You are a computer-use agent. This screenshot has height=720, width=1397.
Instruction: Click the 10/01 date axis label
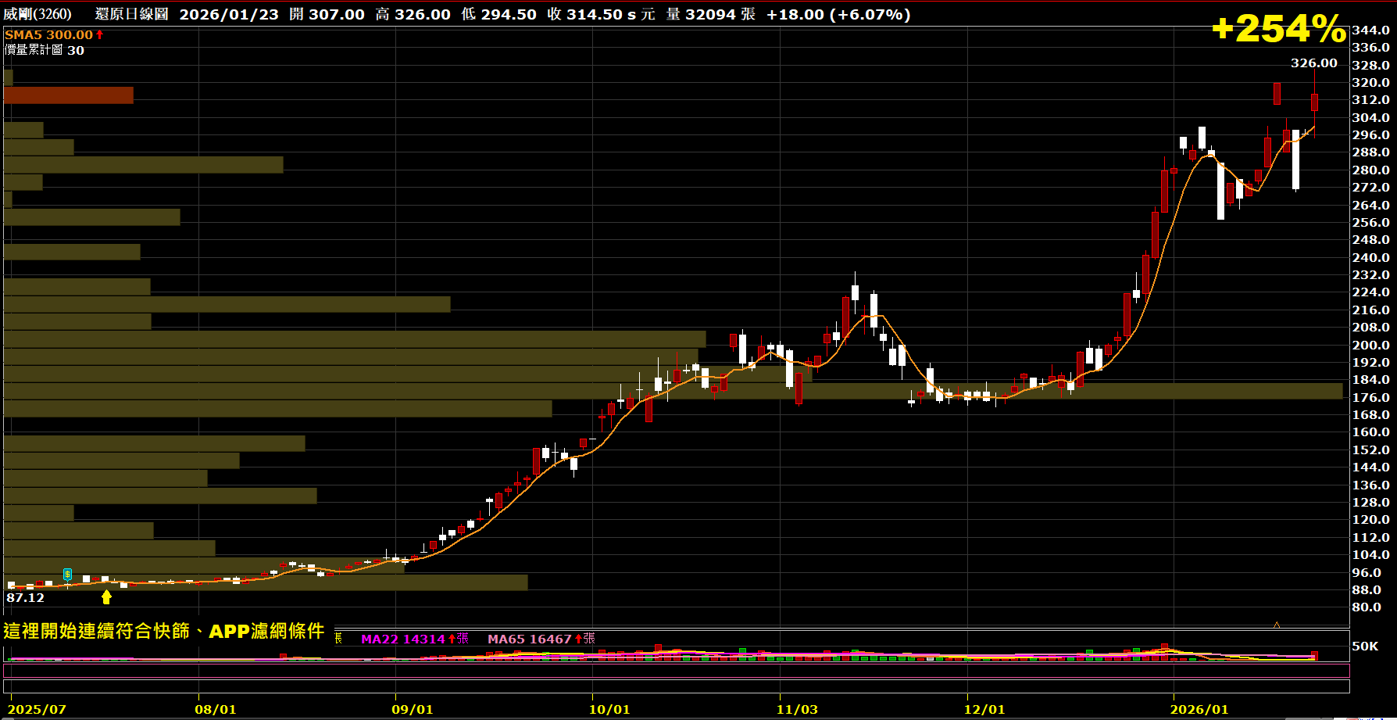click(609, 708)
